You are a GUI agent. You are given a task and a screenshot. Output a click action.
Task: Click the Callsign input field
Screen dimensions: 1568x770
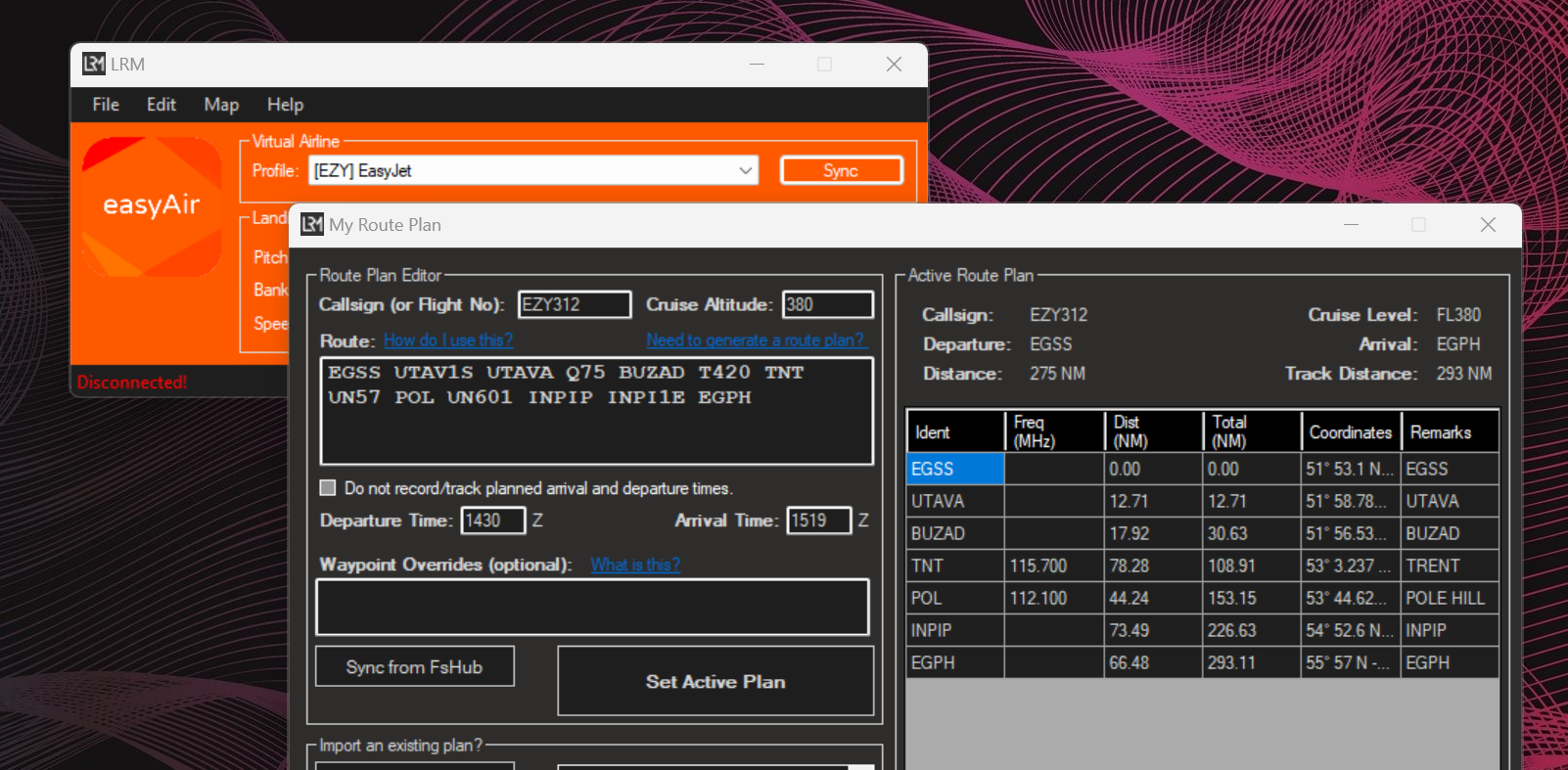click(x=575, y=305)
